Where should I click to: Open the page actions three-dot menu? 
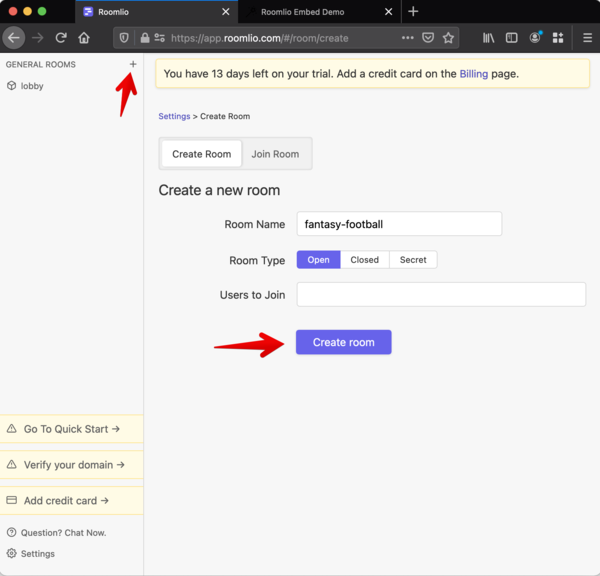[407, 38]
